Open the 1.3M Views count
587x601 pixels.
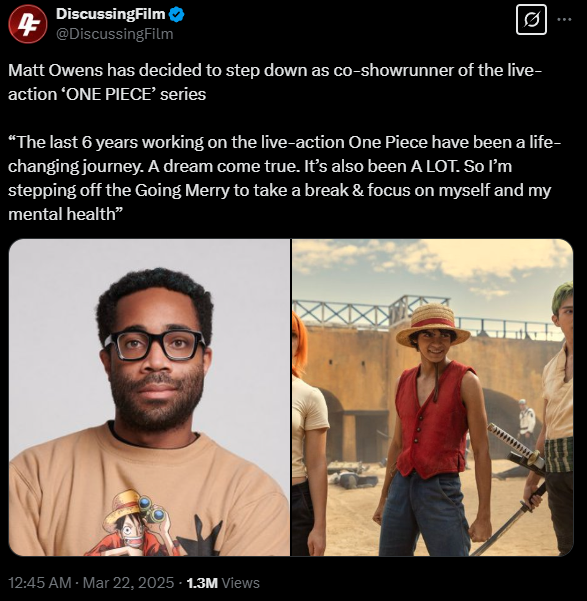(x=223, y=583)
